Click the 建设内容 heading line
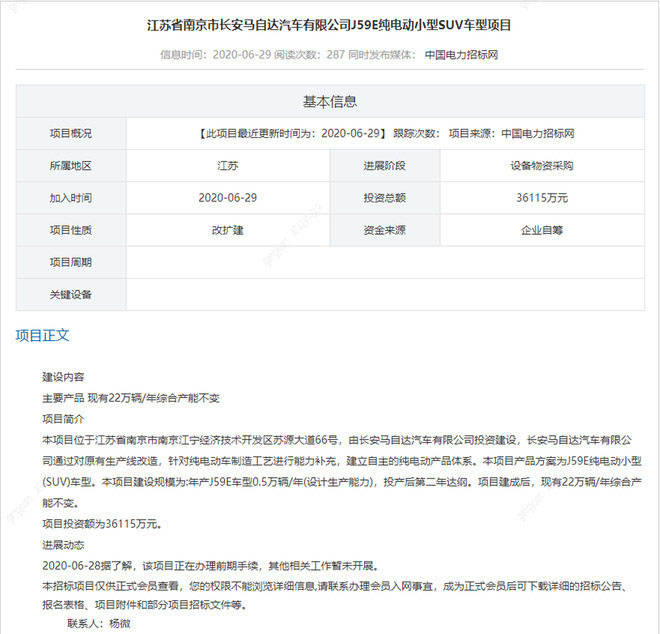The height and width of the screenshot is (634, 660). 63,377
